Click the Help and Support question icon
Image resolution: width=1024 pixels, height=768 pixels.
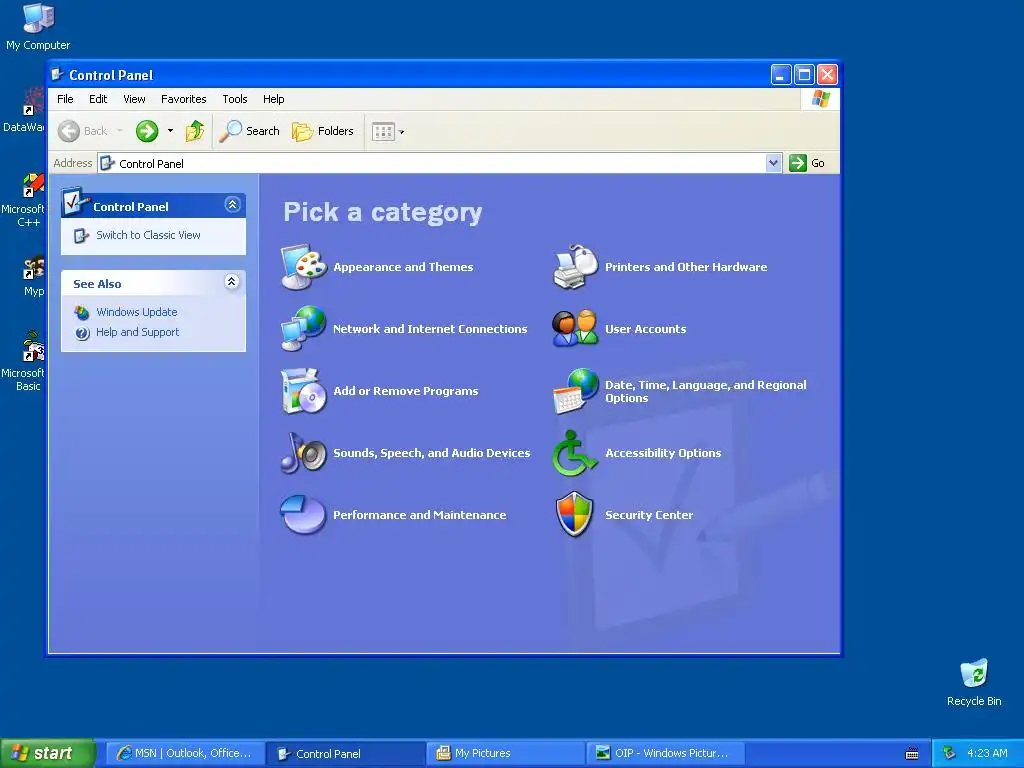(x=82, y=333)
